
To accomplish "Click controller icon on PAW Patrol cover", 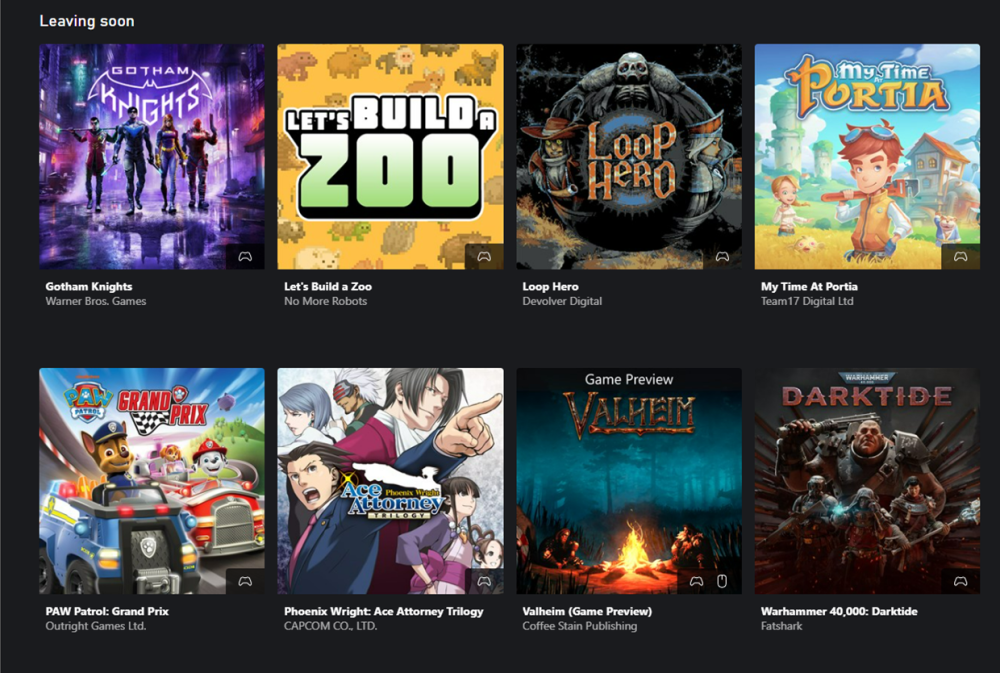I will (245, 581).
